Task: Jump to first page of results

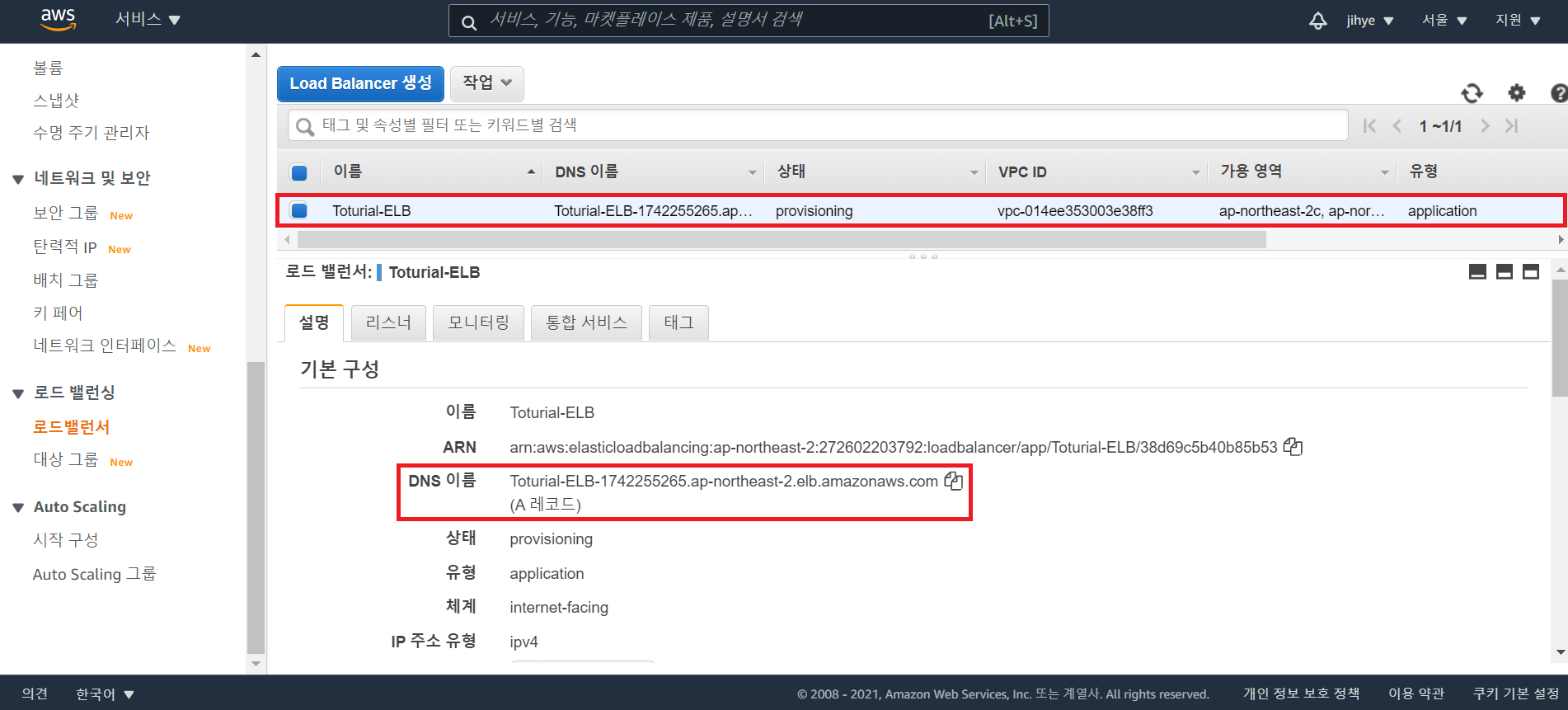Action: pyautogui.click(x=1369, y=126)
